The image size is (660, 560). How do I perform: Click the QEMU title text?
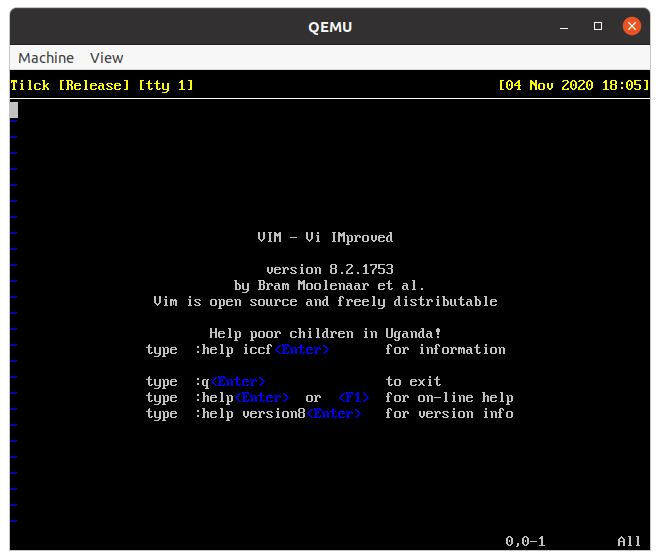330,27
